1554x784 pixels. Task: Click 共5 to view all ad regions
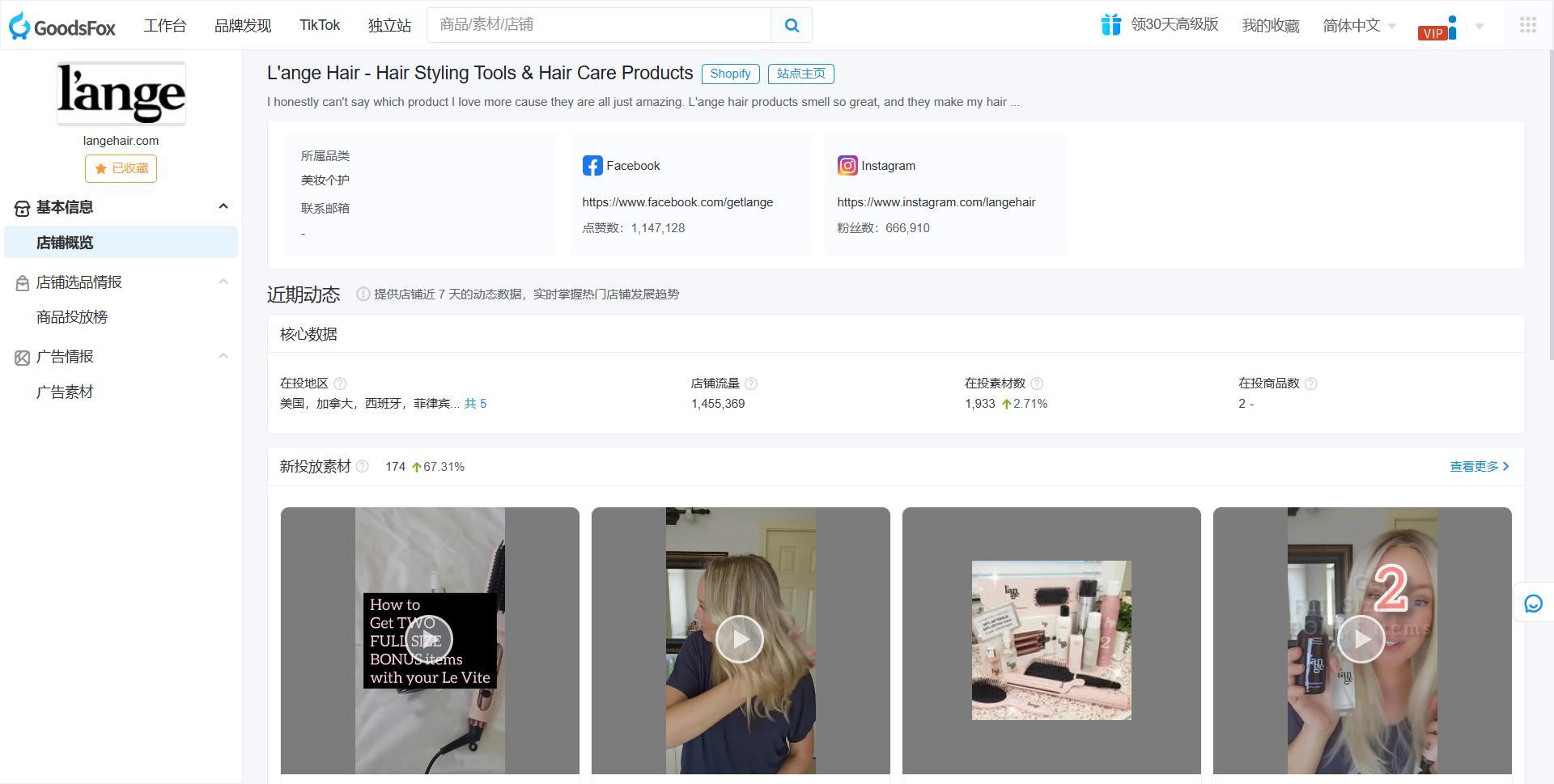(x=476, y=403)
